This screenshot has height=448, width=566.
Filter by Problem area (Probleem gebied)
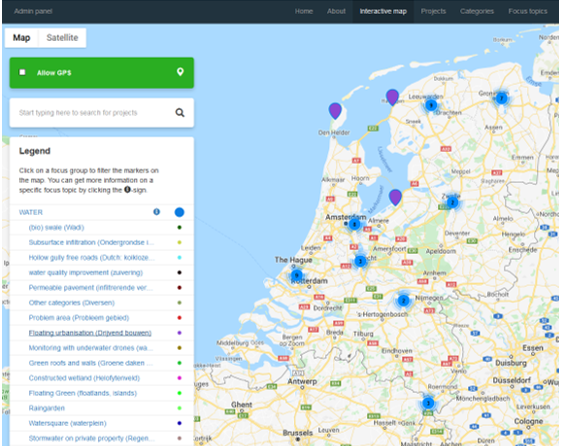pos(79,318)
